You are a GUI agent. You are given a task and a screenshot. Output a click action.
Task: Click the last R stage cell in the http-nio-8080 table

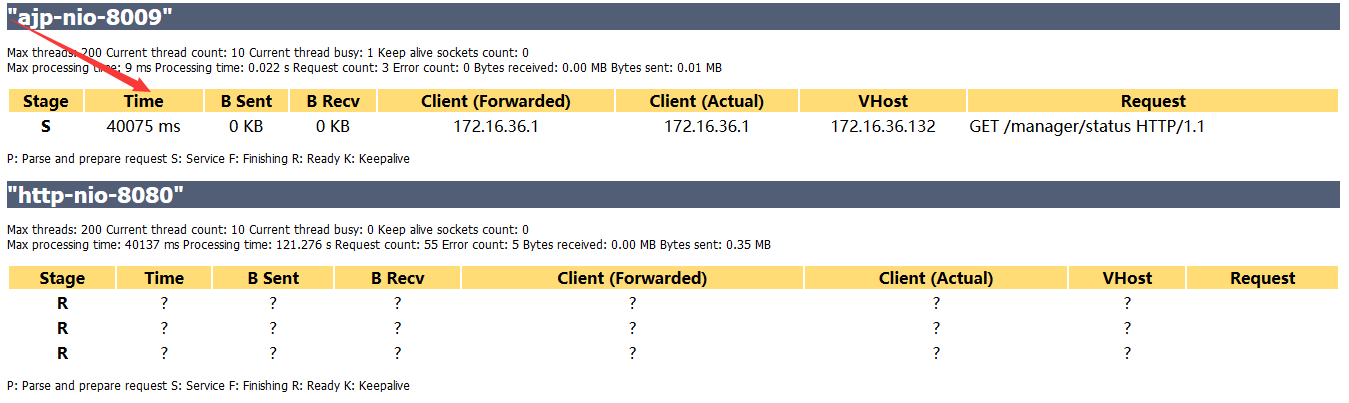[62, 353]
